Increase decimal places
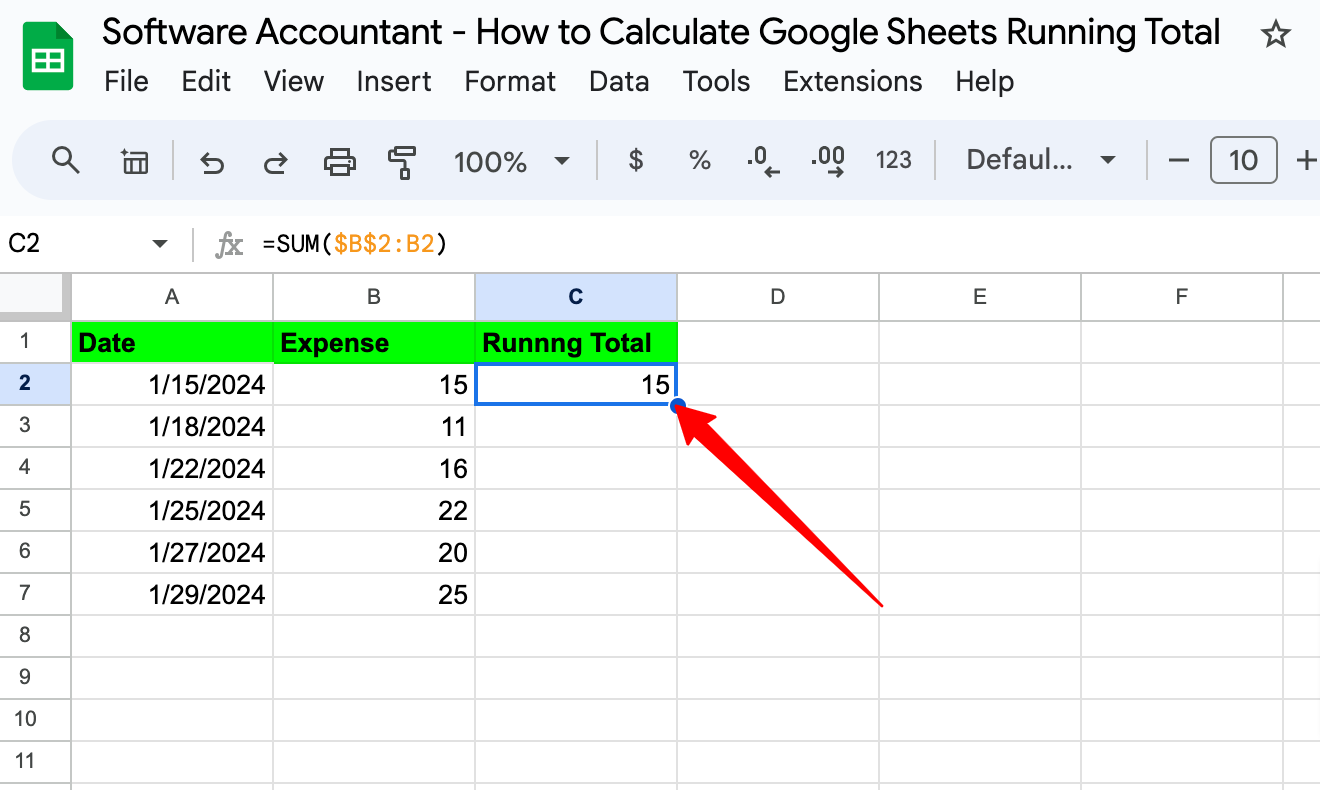 [828, 161]
